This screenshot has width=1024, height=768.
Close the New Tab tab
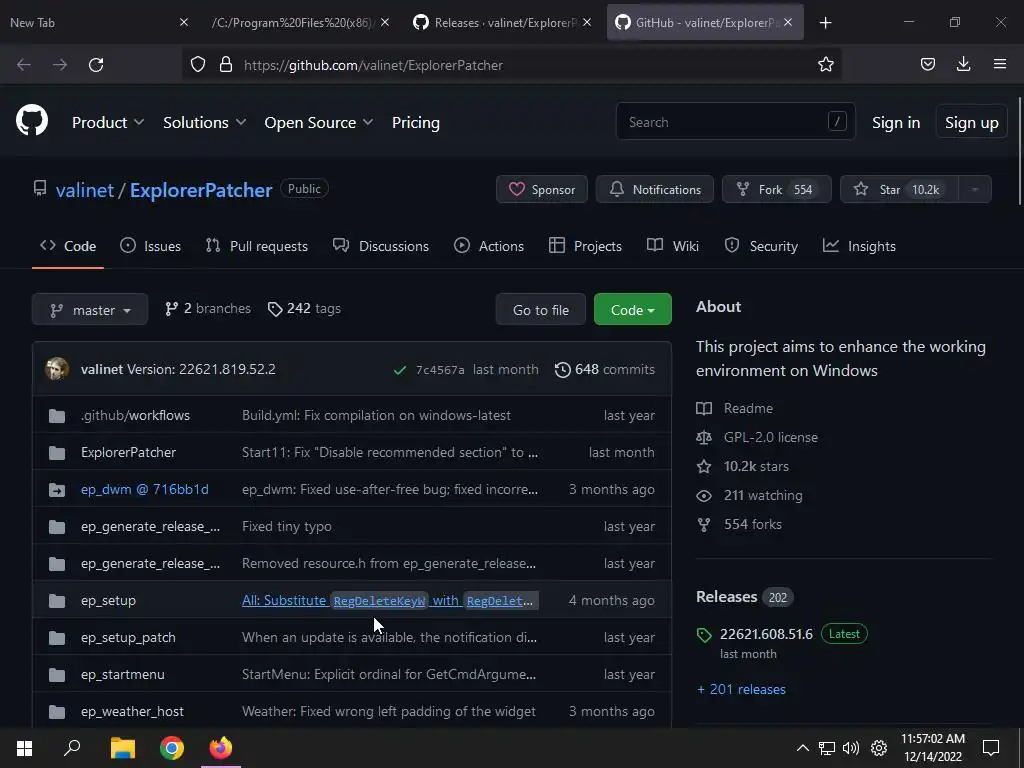(184, 22)
